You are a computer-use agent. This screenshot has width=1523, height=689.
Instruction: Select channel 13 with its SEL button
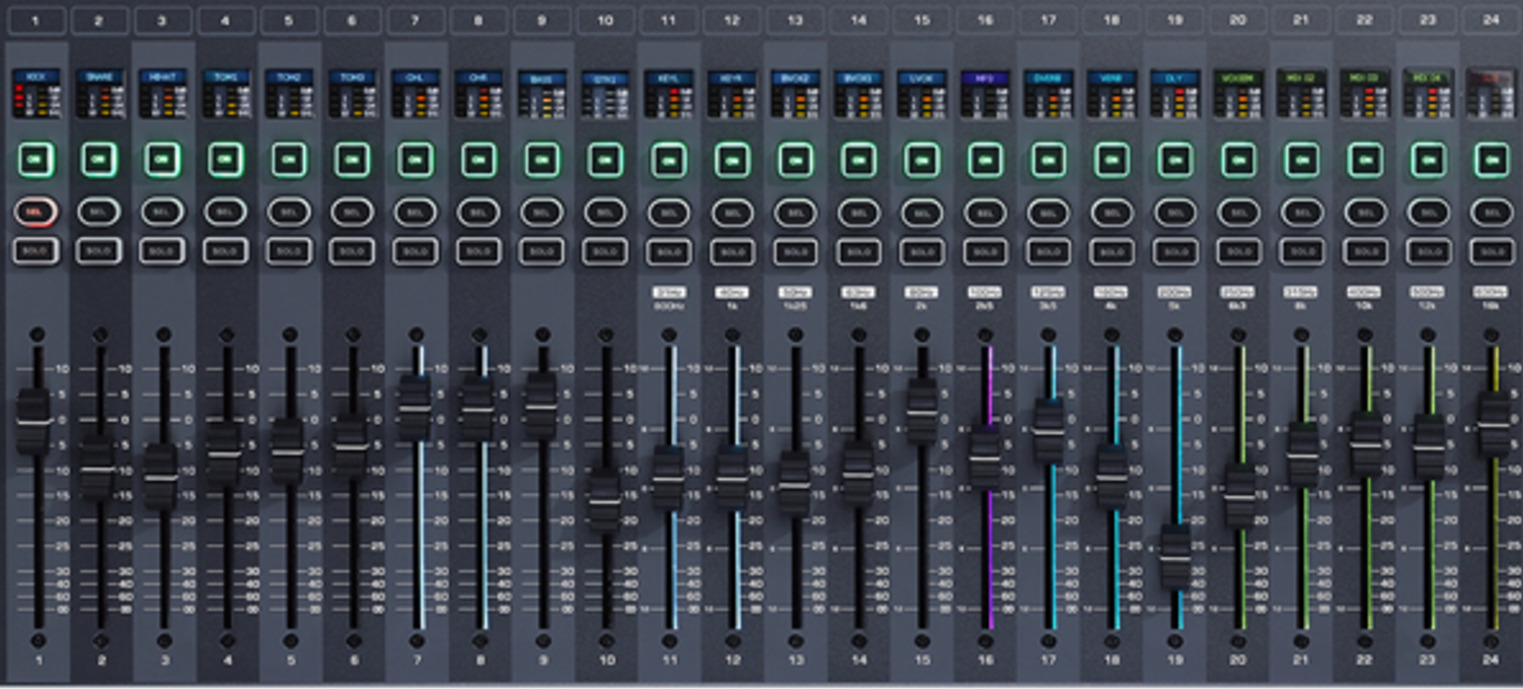(x=794, y=212)
